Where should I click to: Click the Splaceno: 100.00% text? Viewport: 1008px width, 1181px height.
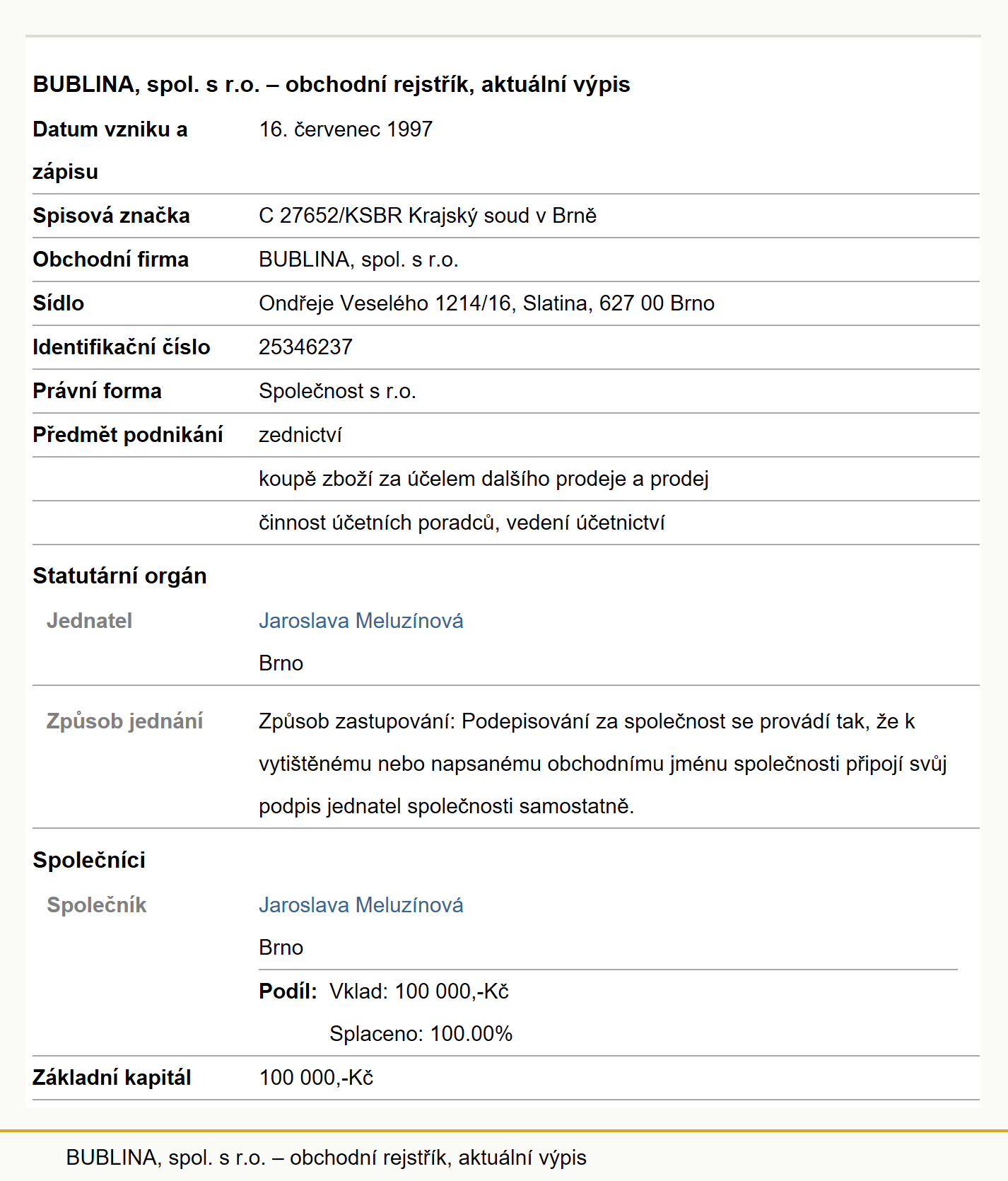click(x=421, y=1034)
